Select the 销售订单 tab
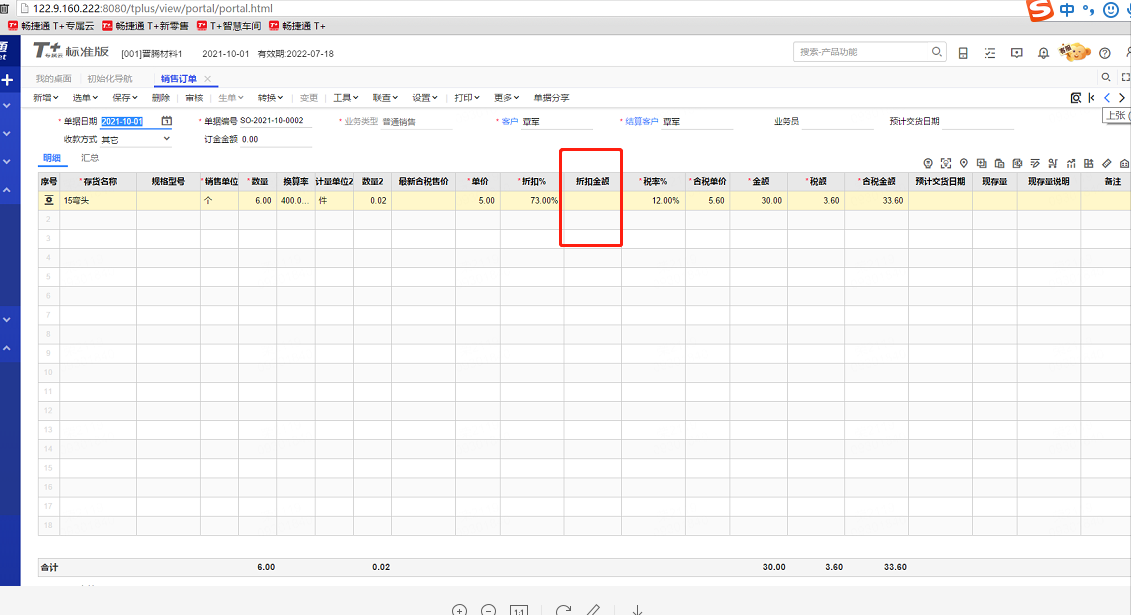This screenshot has height=615, width=1131. click(178, 79)
